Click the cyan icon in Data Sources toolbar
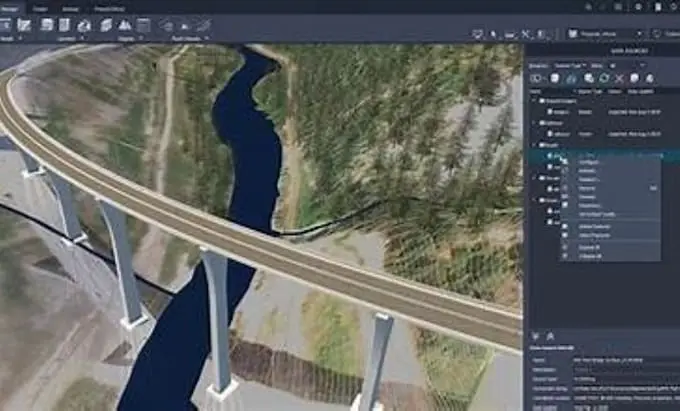Image resolution: width=680 pixels, height=411 pixels. 572,78
